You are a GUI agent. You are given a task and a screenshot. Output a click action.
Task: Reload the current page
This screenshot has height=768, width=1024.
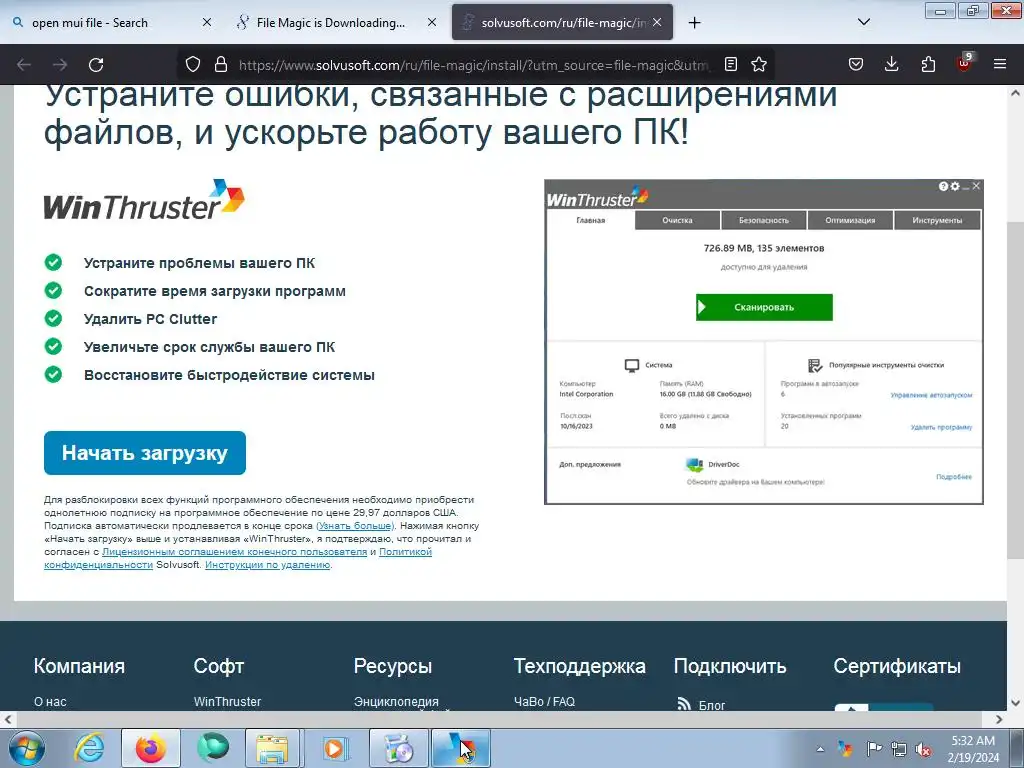pyautogui.click(x=96, y=65)
